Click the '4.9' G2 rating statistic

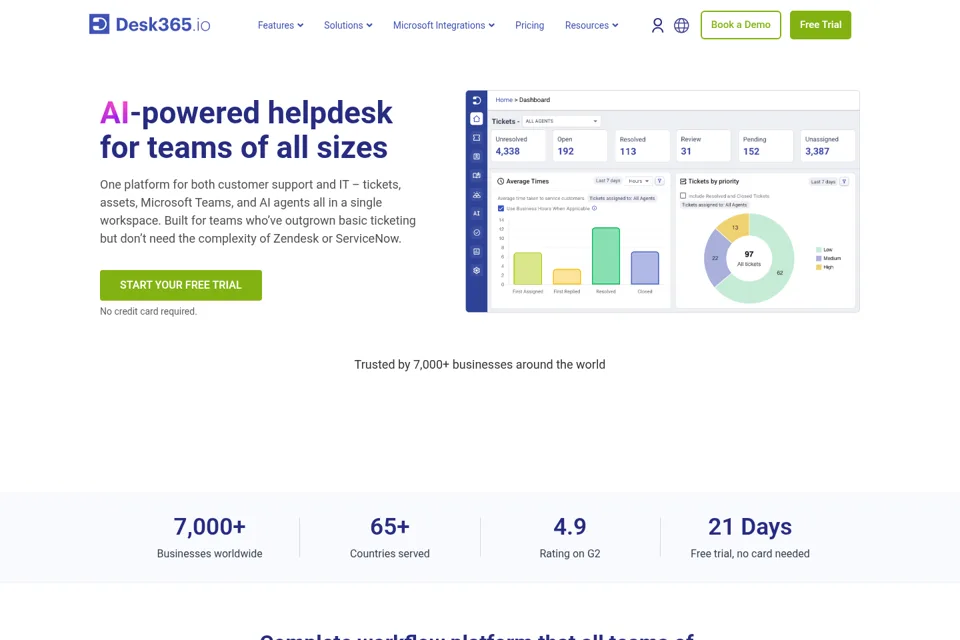[570, 527]
